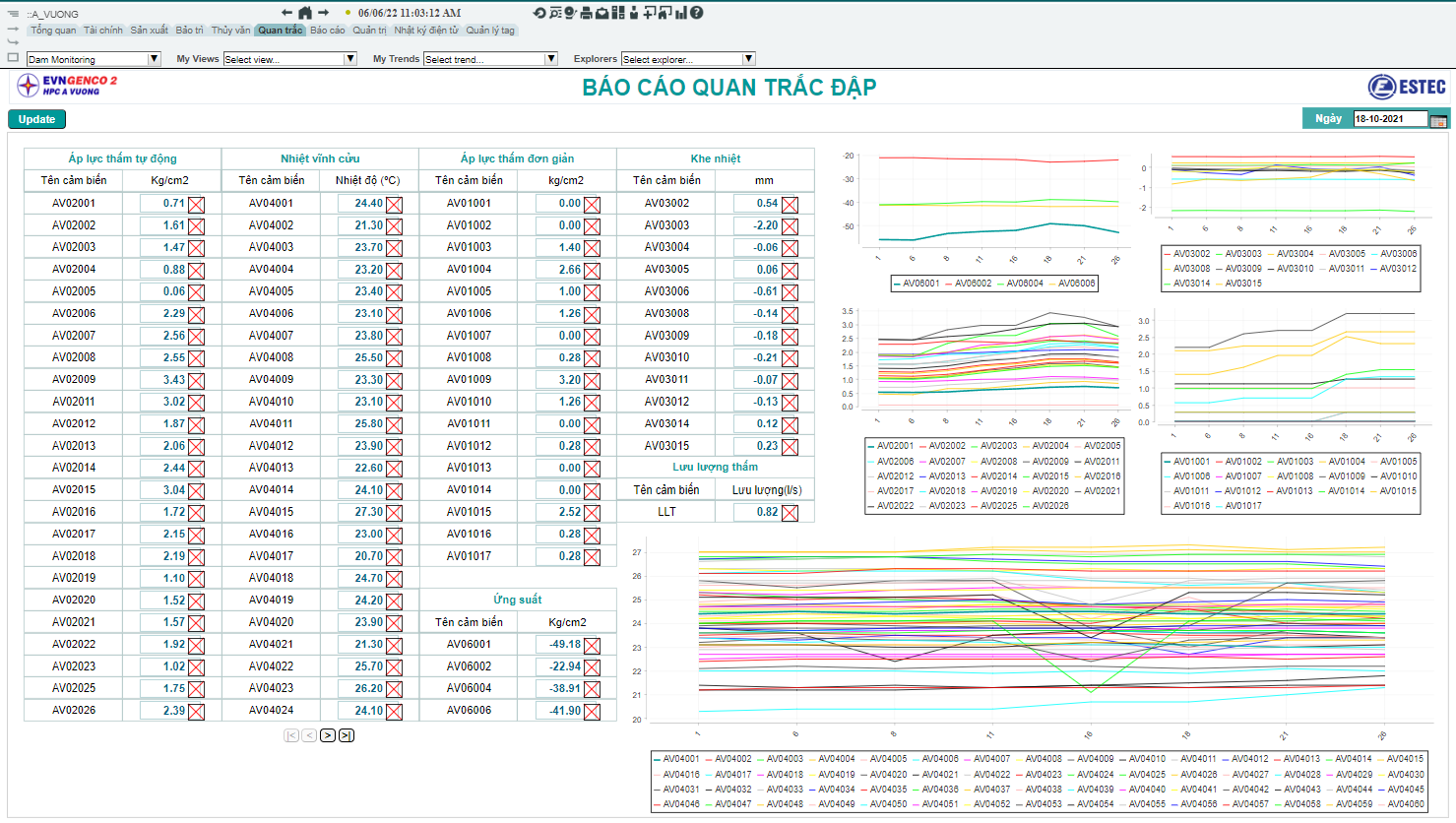Click the Update button
The image size is (1456, 823).
click(x=36, y=119)
